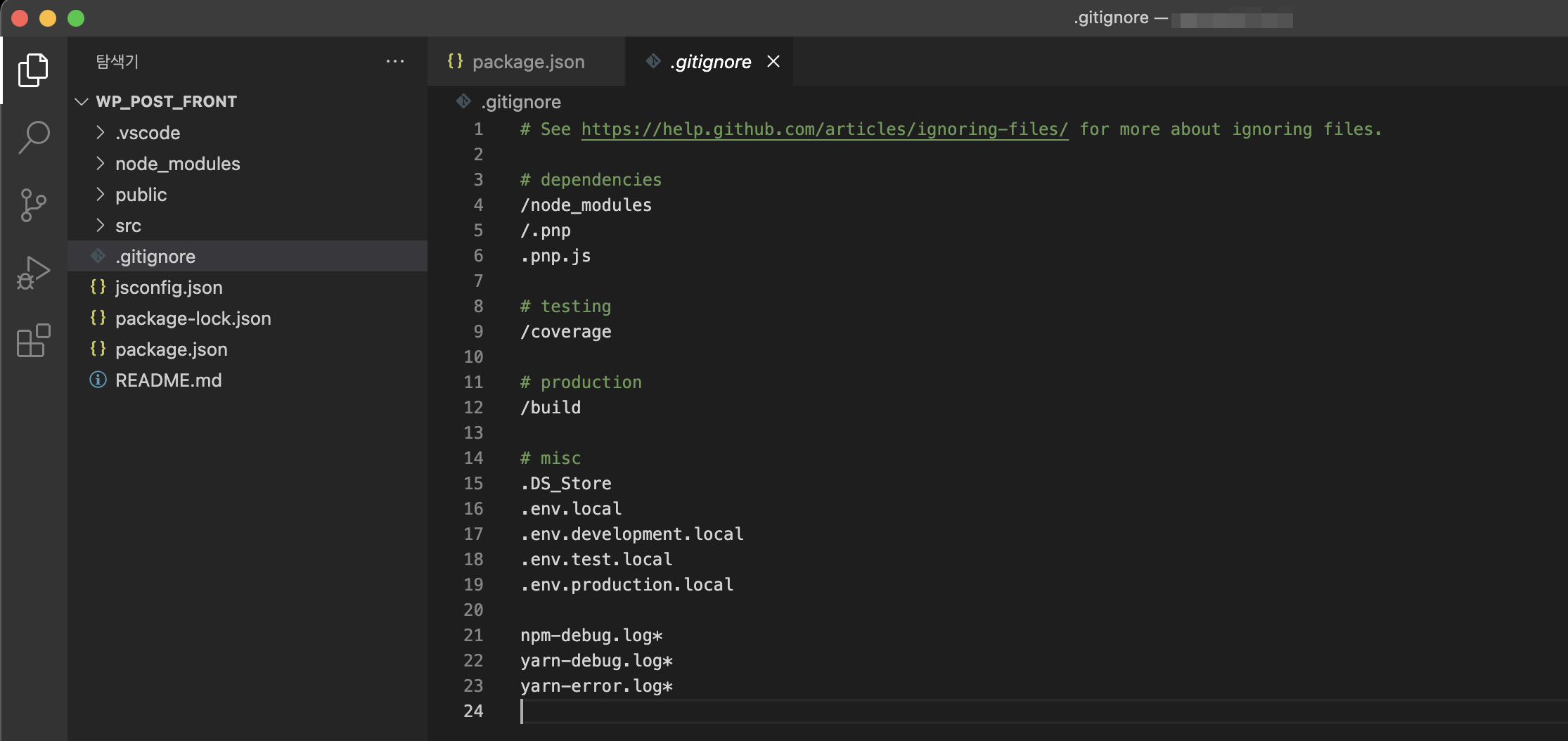
Task: Expand the public folder
Action: (x=100, y=194)
